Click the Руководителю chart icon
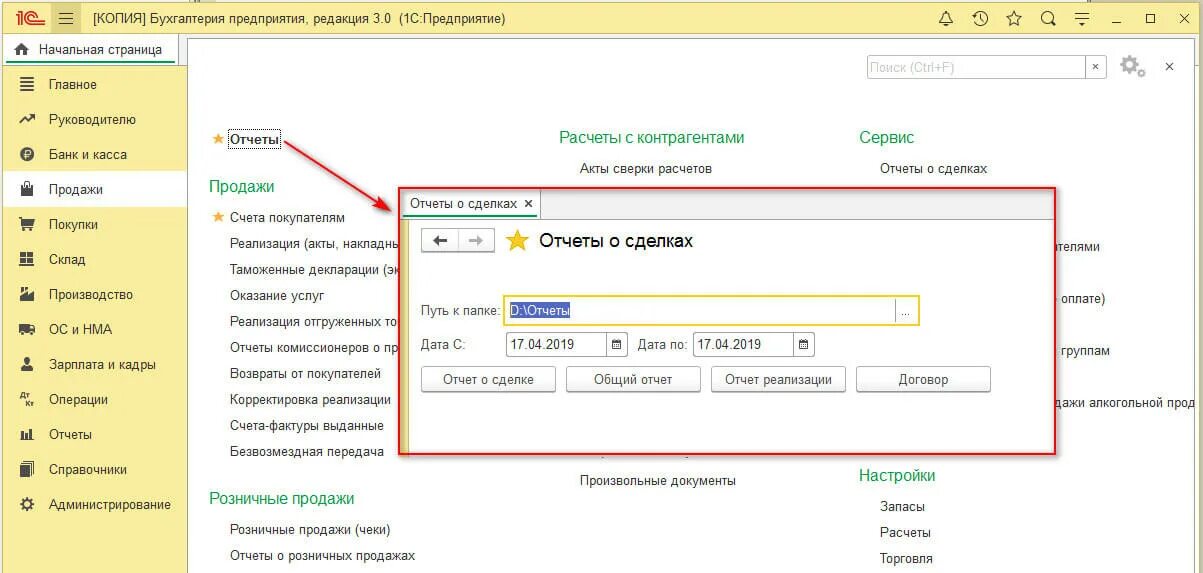The image size is (1203, 573). [x=27, y=119]
